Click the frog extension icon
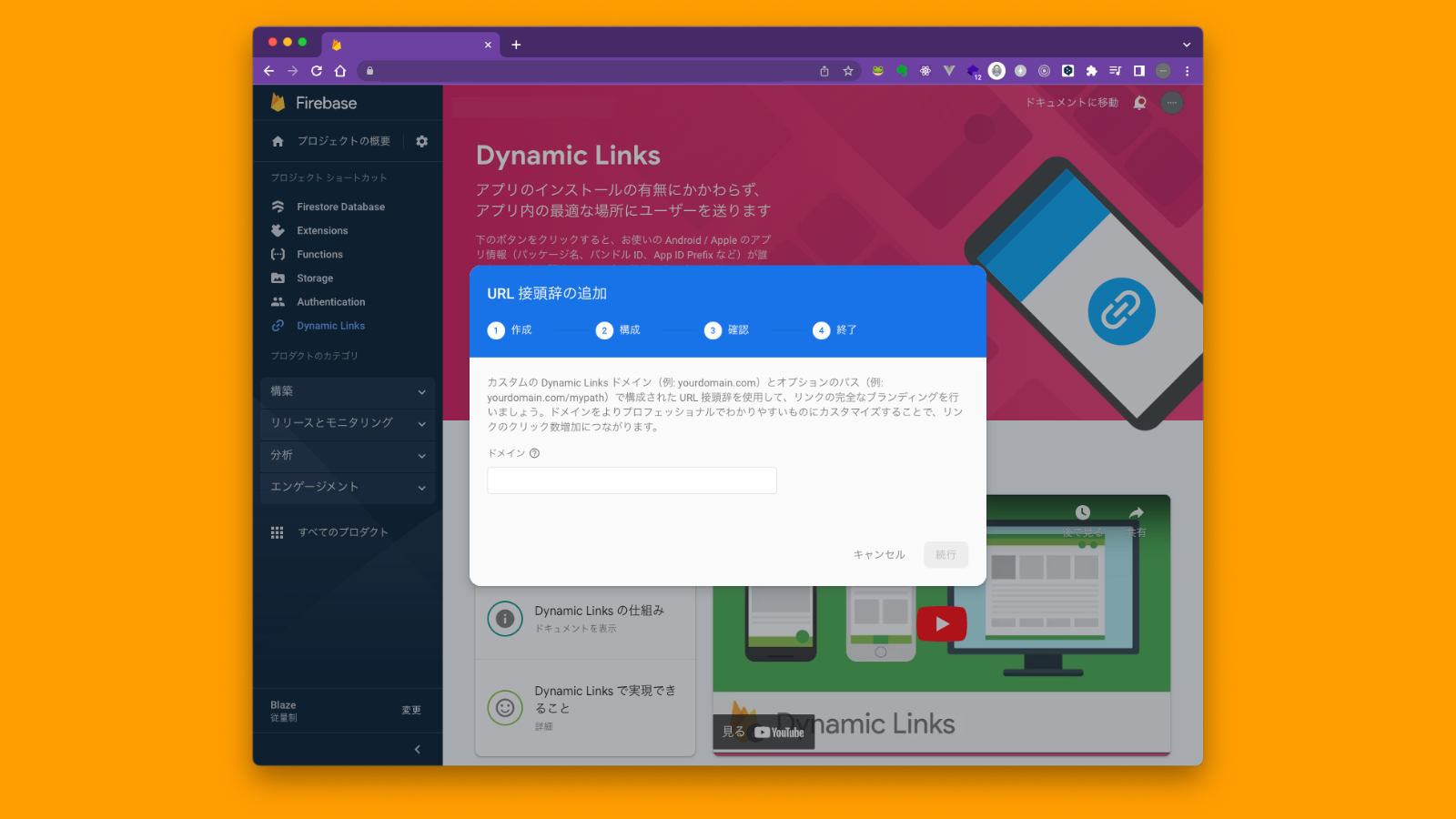Viewport: 1456px width, 819px height. point(878,71)
